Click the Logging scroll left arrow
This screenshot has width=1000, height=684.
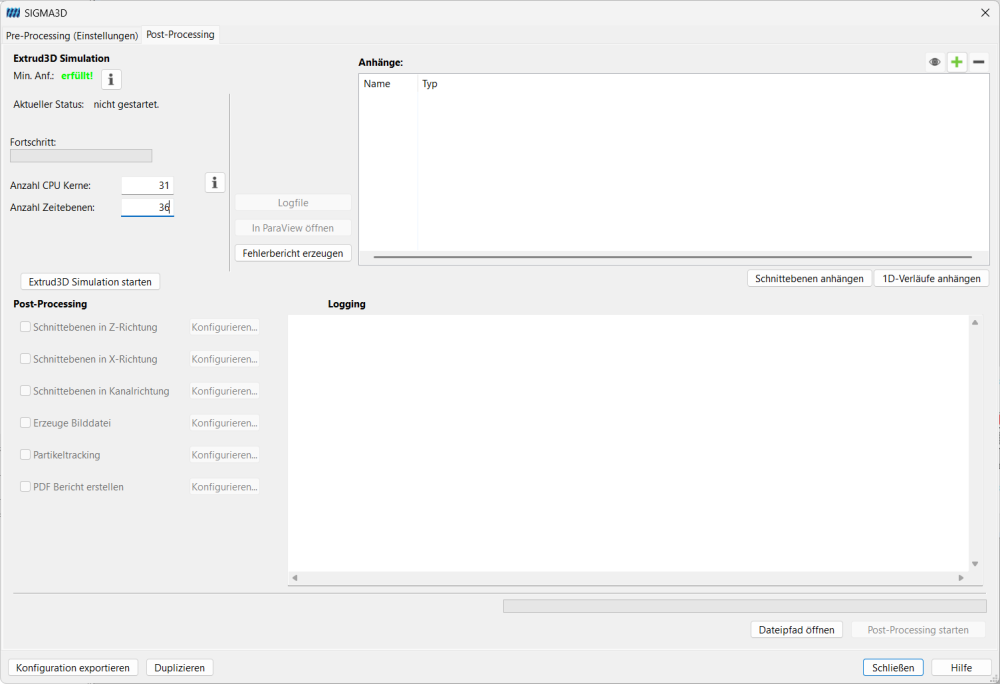[x=295, y=578]
